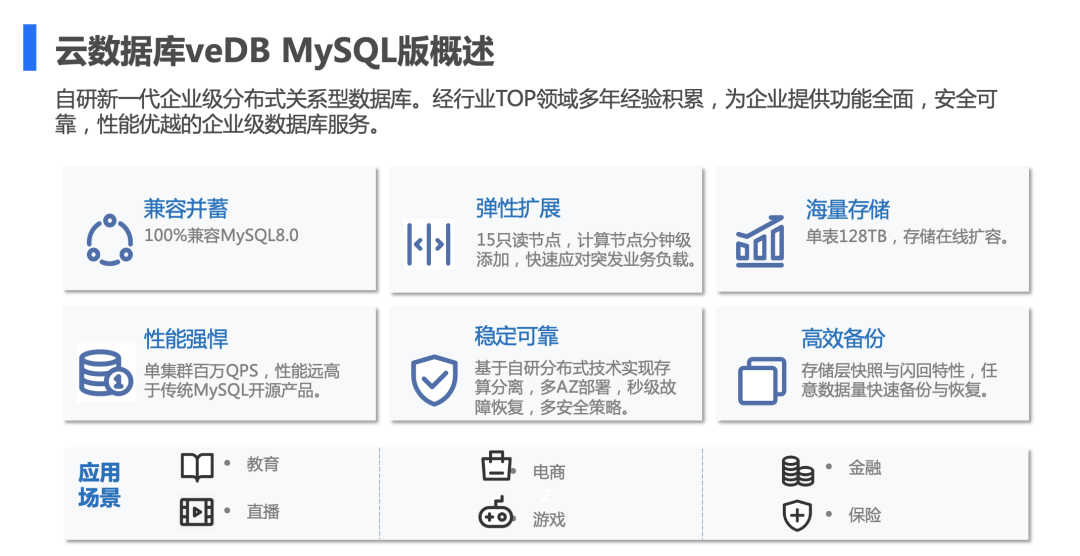Image resolution: width=1080 pixels, height=556 pixels.
Task: Click the database coin performance icon
Action: [106, 372]
